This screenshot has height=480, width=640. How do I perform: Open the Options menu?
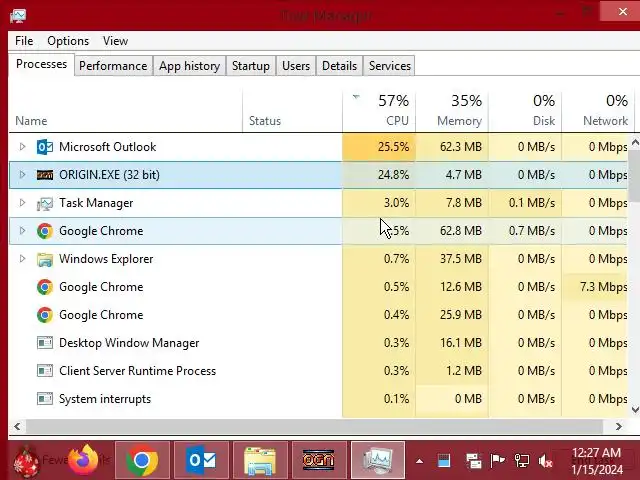[x=68, y=41]
